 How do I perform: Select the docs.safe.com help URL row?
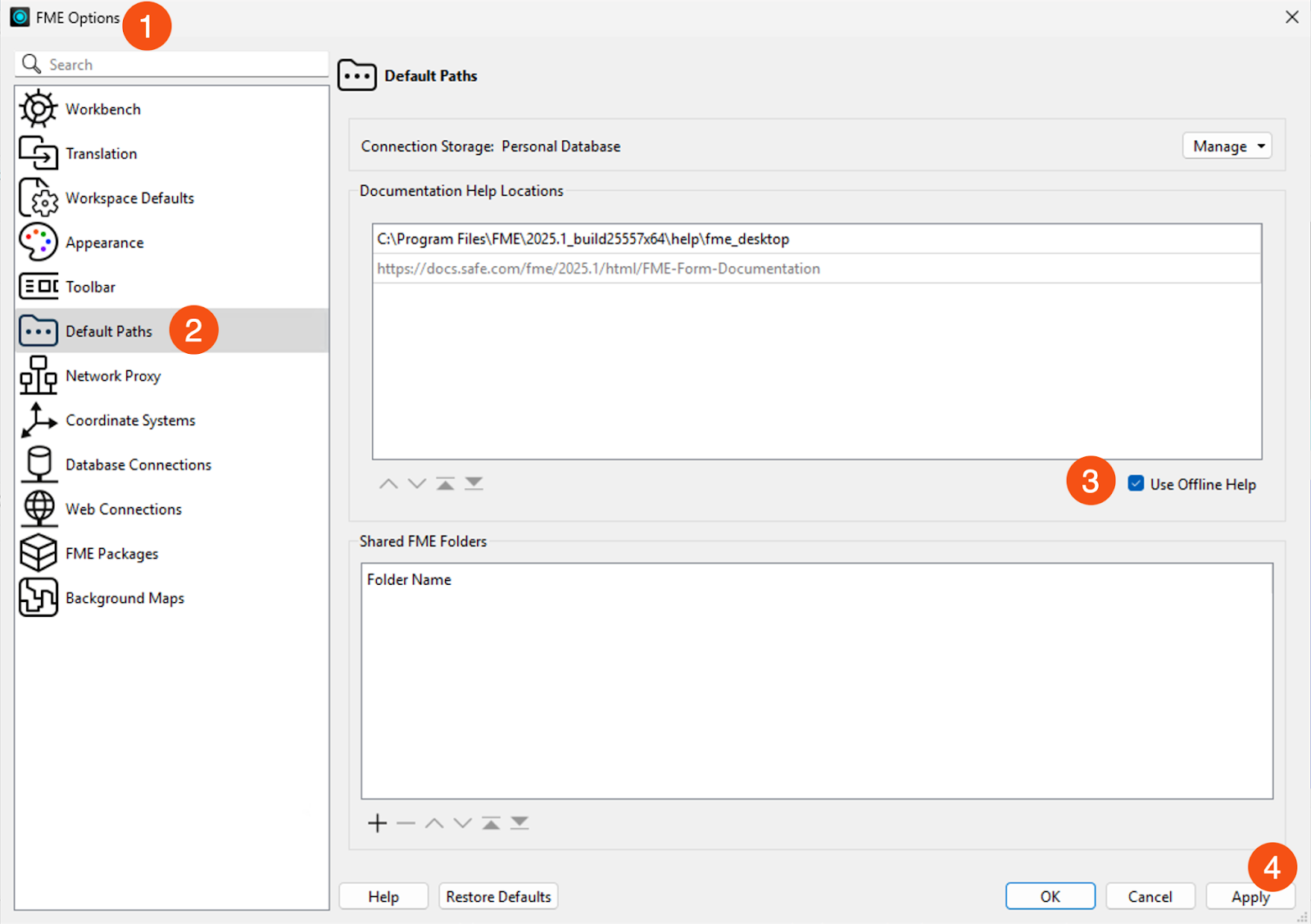817,269
